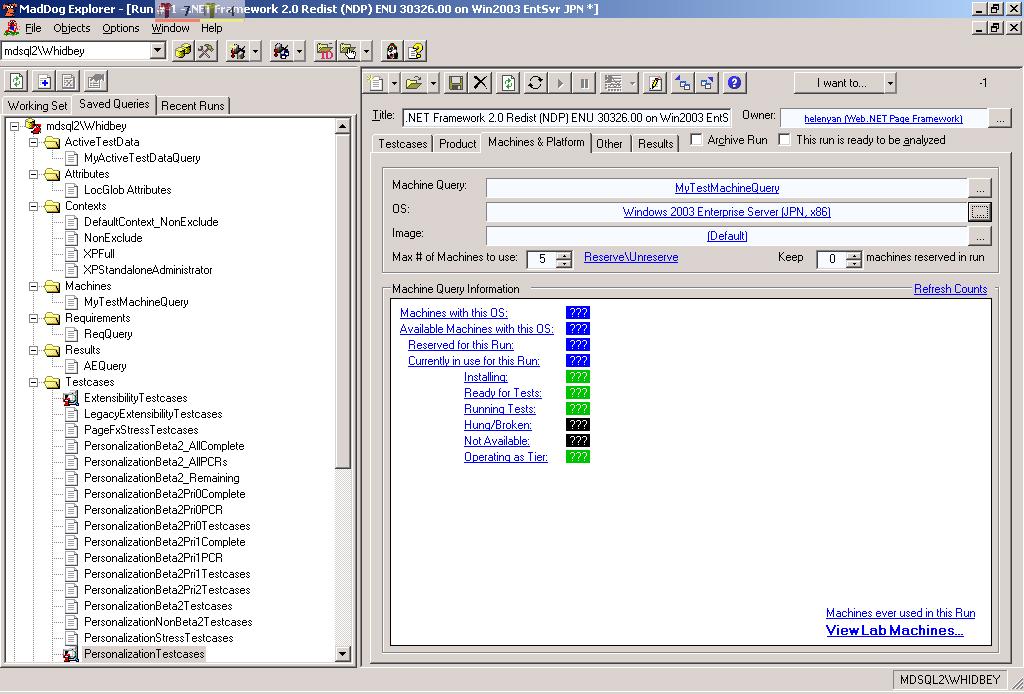Click the Title text field
This screenshot has width=1024, height=694.
click(567, 118)
